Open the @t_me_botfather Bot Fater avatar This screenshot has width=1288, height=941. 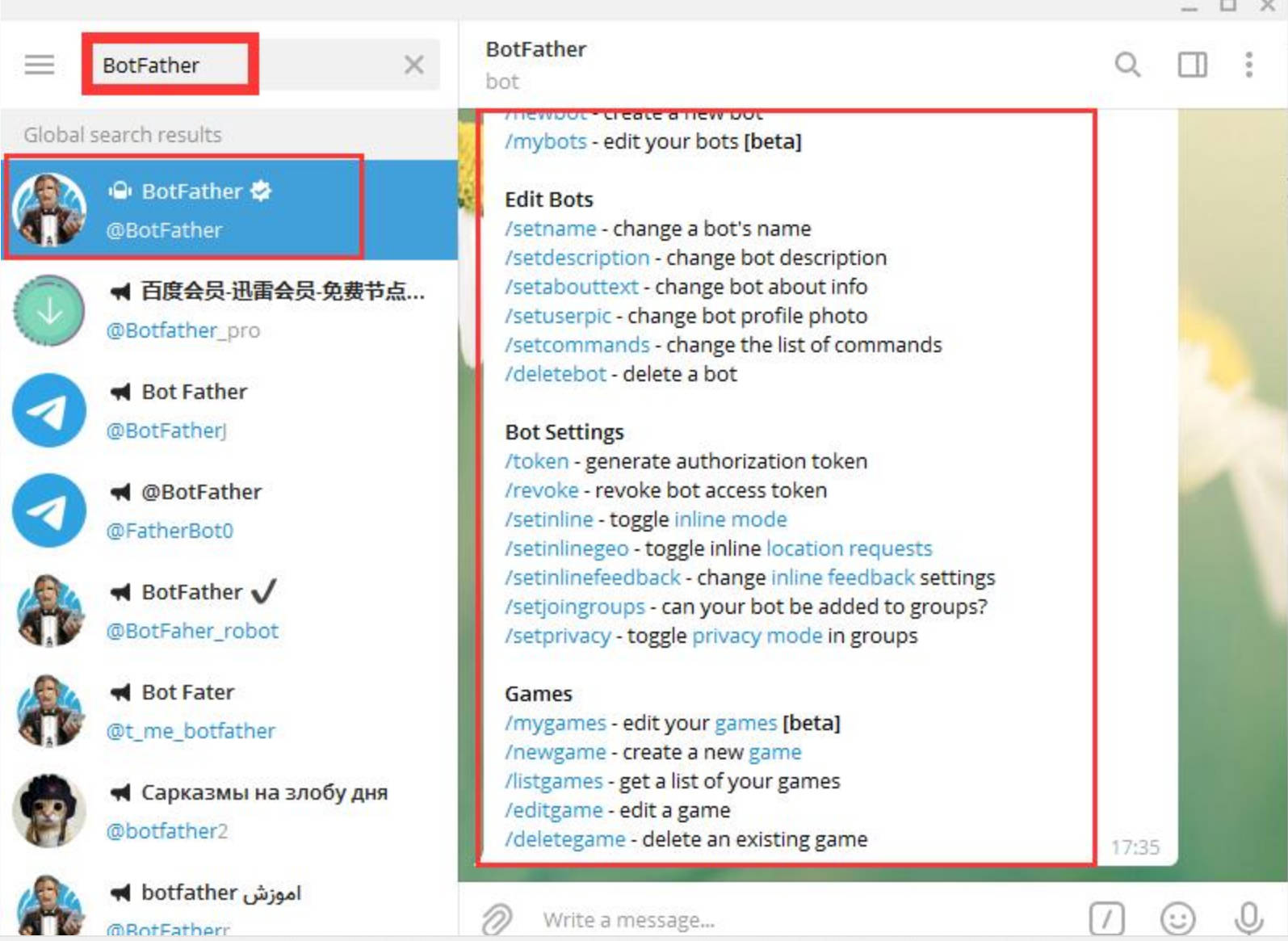[x=49, y=711]
